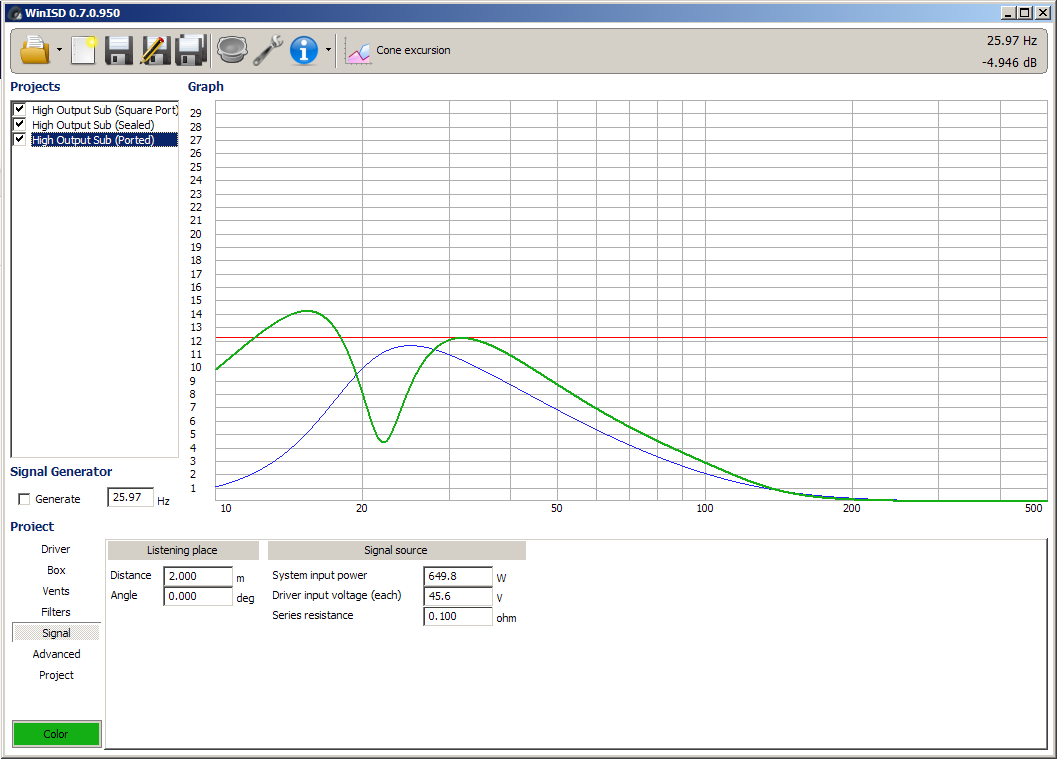Image resolution: width=1057 pixels, height=759 pixels.
Task: Click the Listening place header
Action: (x=183, y=550)
